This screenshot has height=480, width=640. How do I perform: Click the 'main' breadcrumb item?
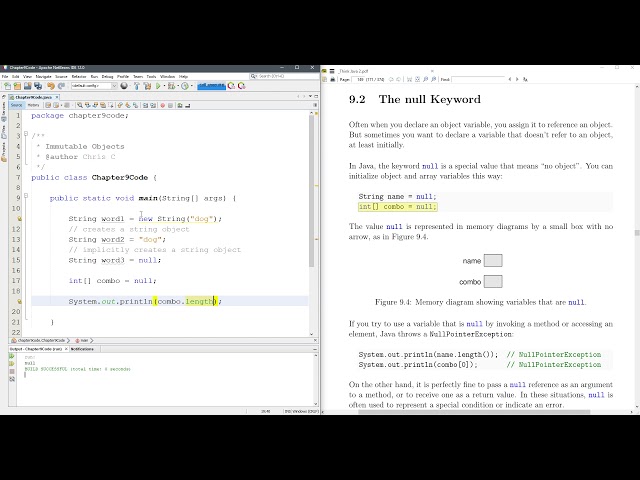[82, 340]
